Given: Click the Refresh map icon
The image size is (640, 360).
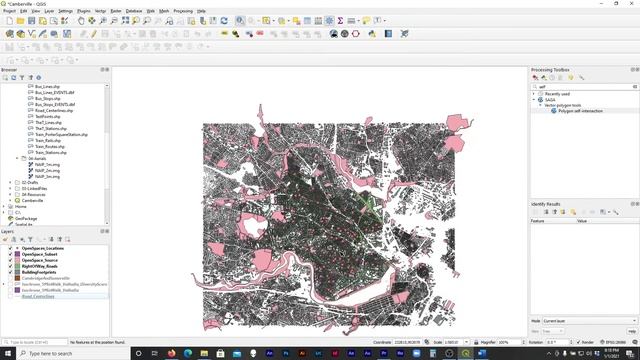Looking at the screenshot, I should pyautogui.click(x=224, y=20).
